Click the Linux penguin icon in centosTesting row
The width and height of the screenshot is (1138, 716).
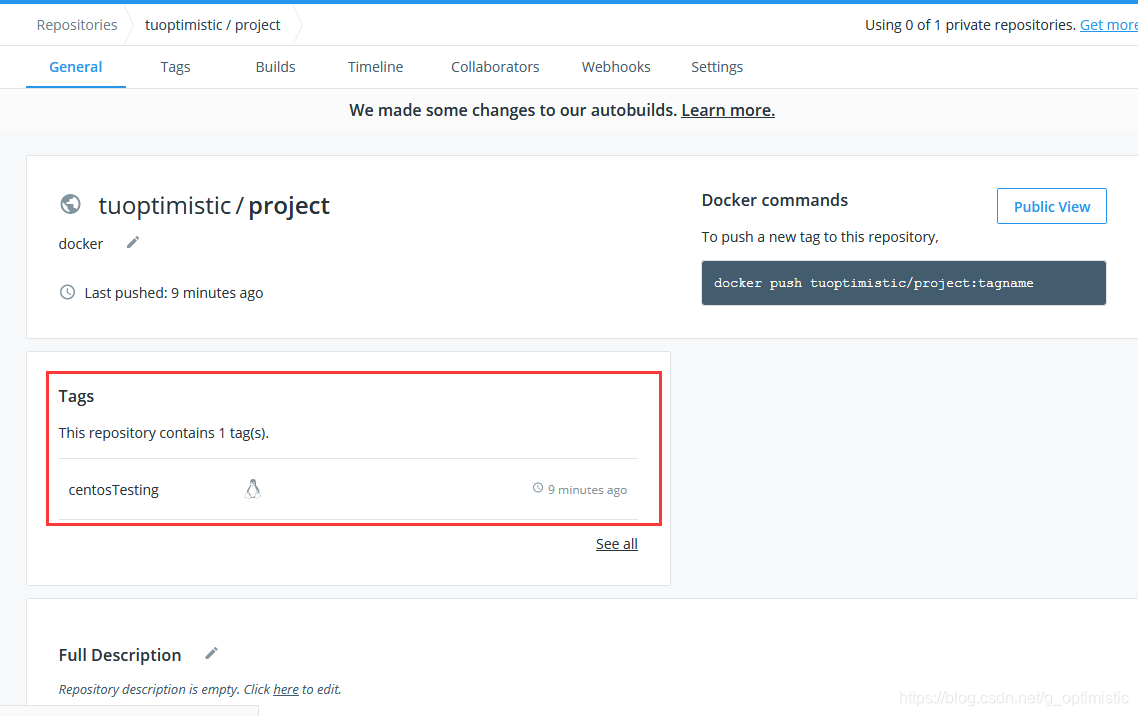click(253, 489)
